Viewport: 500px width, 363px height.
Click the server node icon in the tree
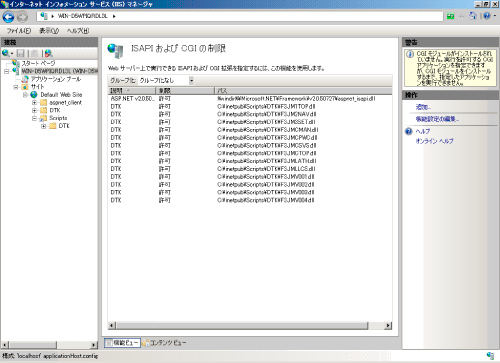(16, 71)
